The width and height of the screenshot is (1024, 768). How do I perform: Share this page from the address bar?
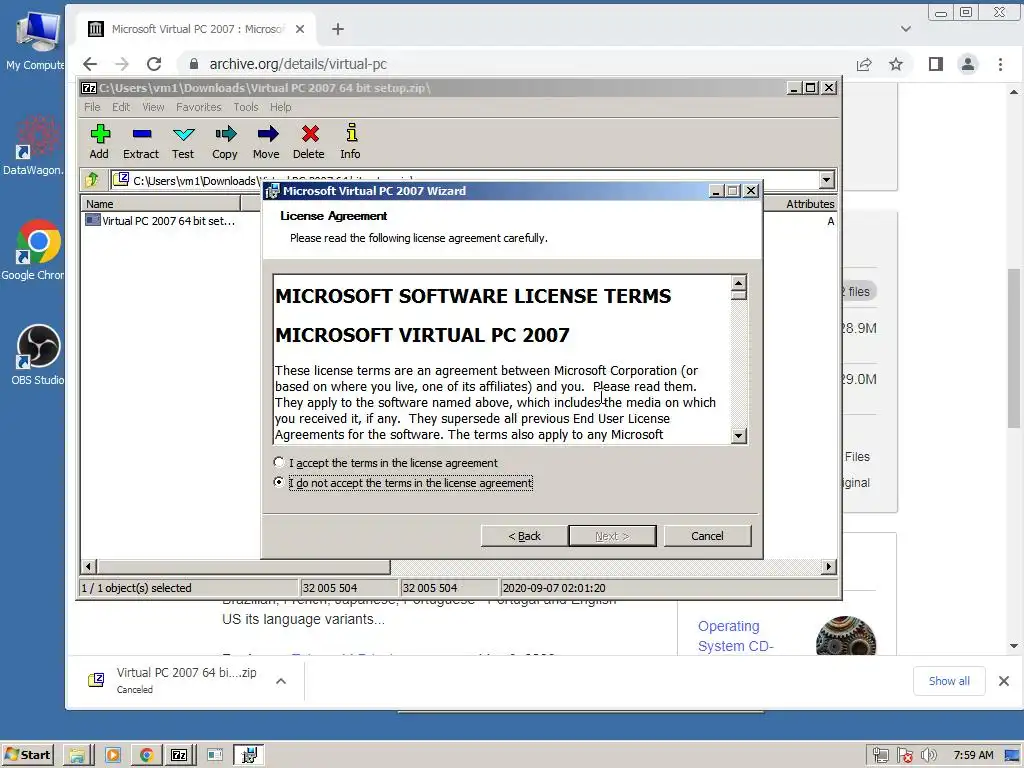point(864,64)
